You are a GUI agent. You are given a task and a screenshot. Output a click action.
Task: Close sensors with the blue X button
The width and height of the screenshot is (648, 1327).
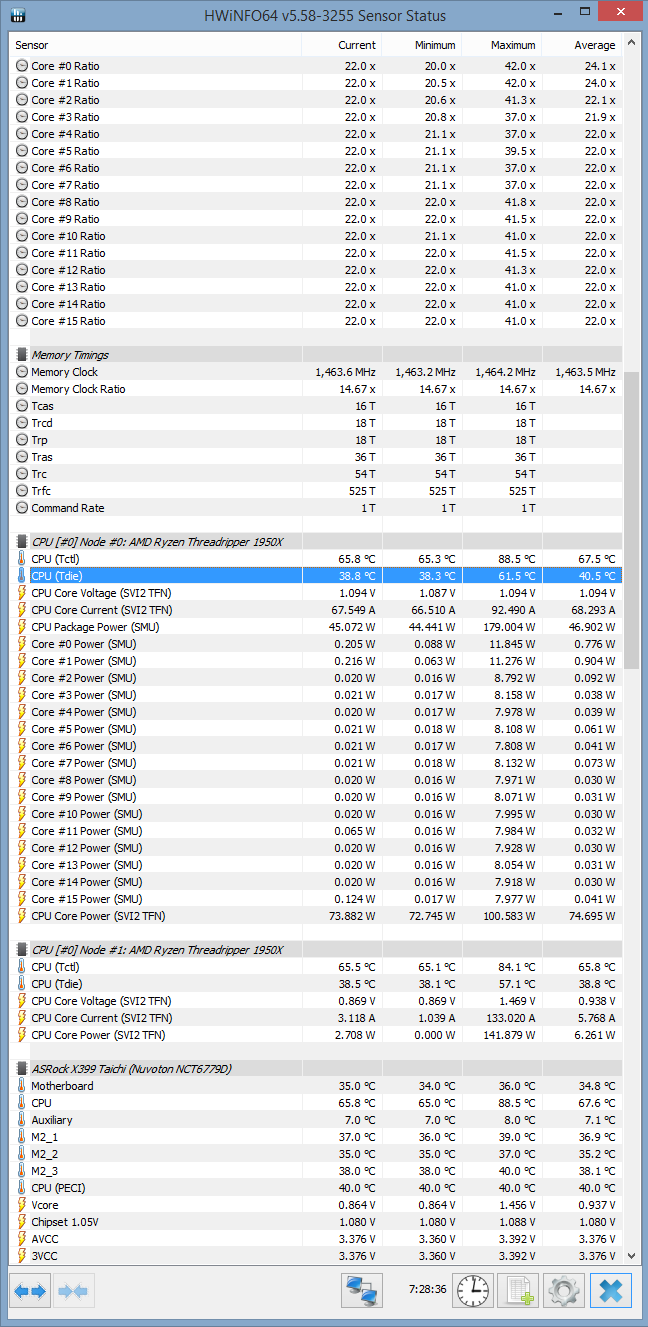(x=610, y=1291)
